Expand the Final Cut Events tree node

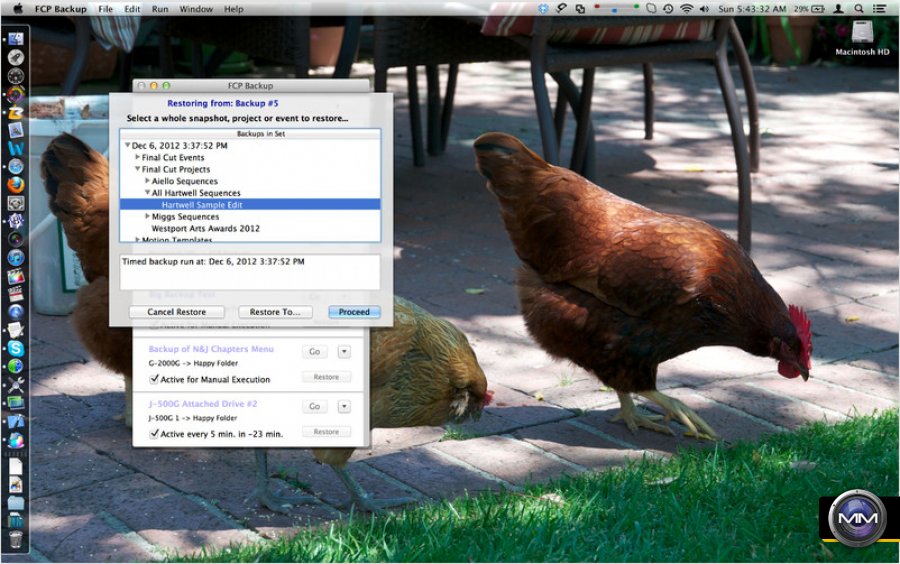pos(138,158)
